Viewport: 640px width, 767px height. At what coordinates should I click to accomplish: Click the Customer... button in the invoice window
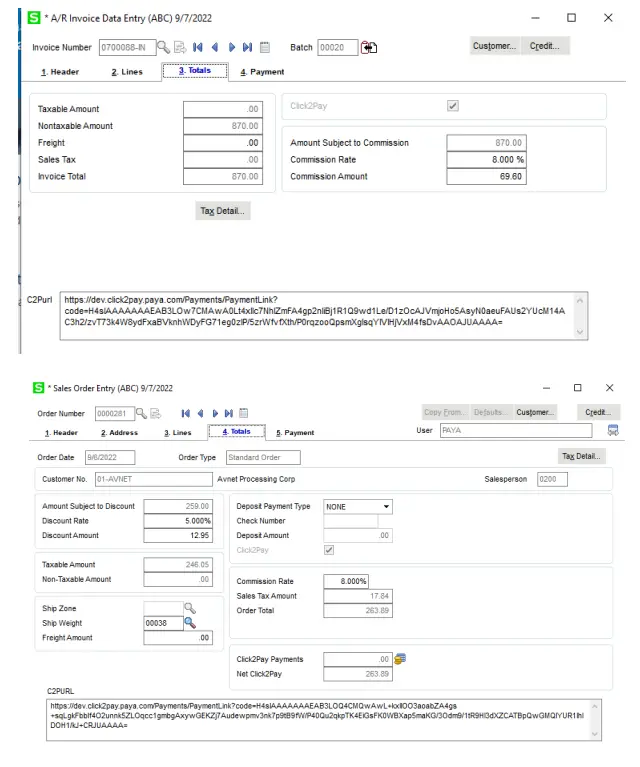coord(495,46)
